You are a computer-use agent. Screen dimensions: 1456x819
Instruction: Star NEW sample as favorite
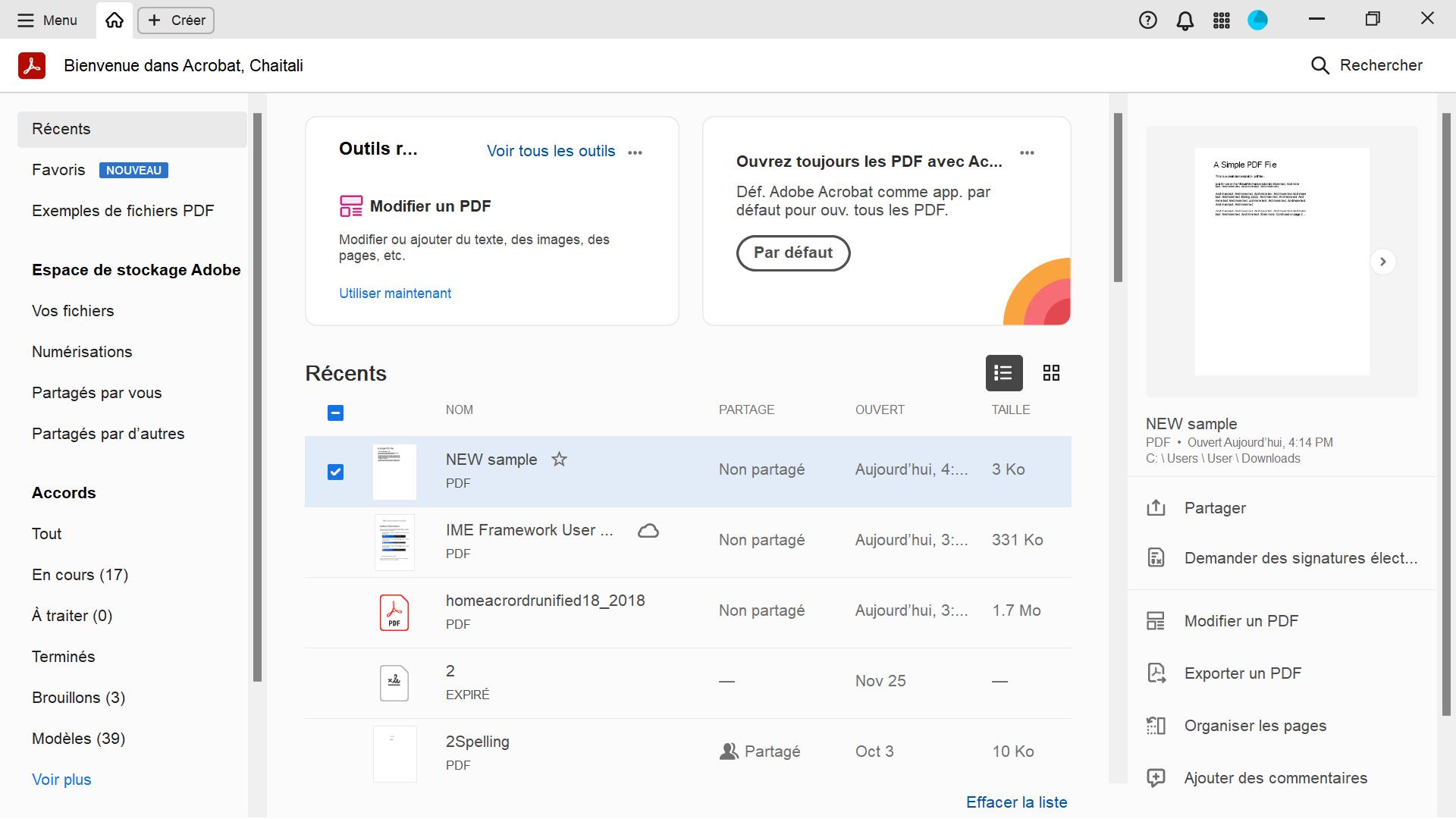pos(559,460)
